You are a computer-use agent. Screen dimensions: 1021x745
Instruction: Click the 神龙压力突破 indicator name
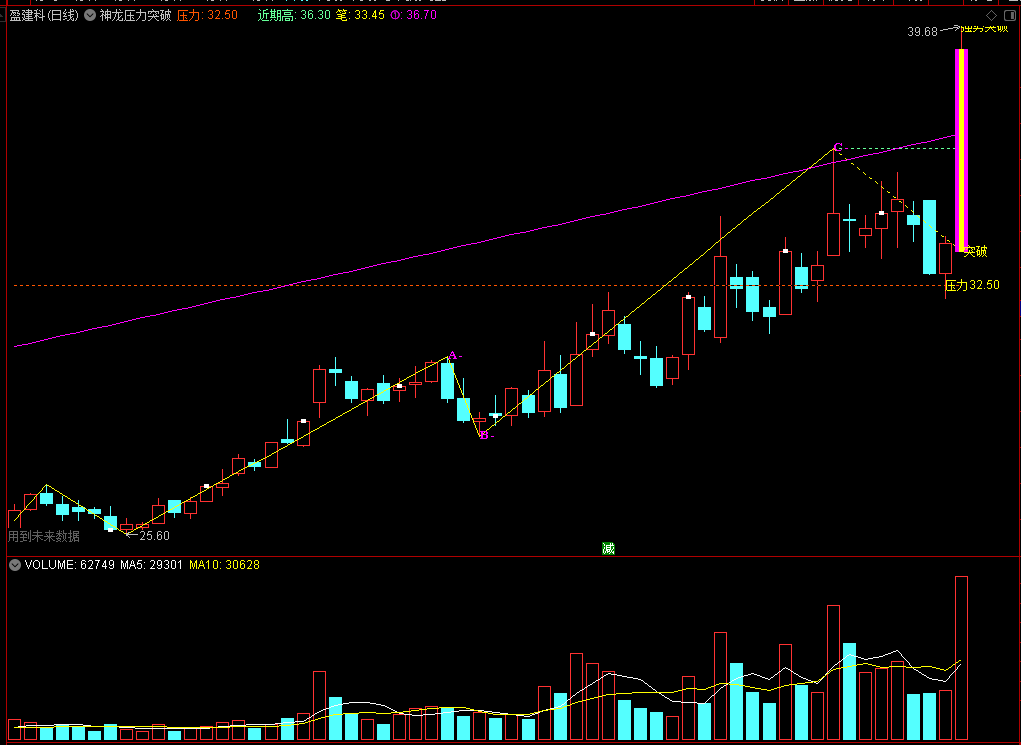pyautogui.click(x=135, y=15)
